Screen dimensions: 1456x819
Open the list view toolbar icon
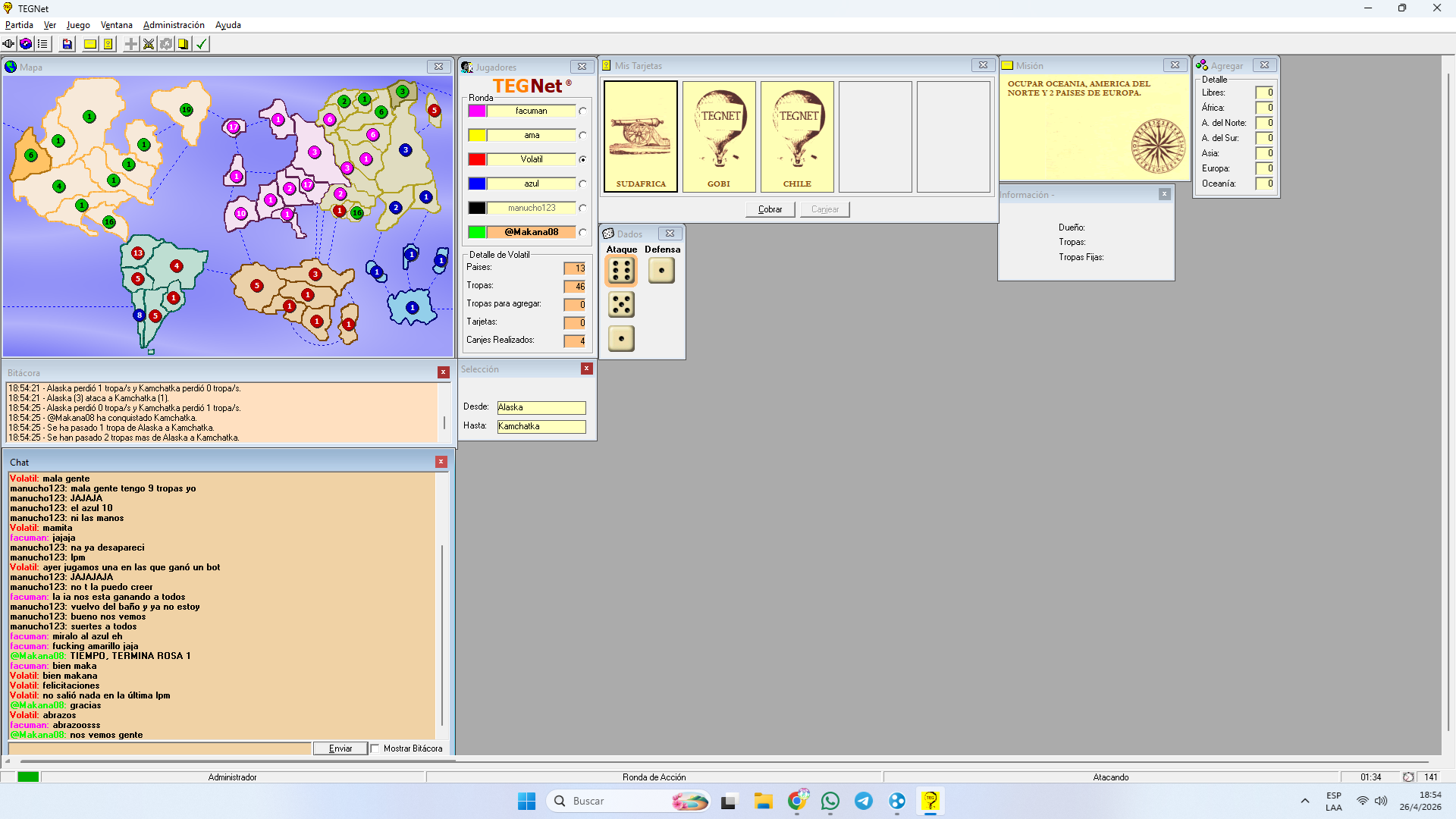[42, 44]
